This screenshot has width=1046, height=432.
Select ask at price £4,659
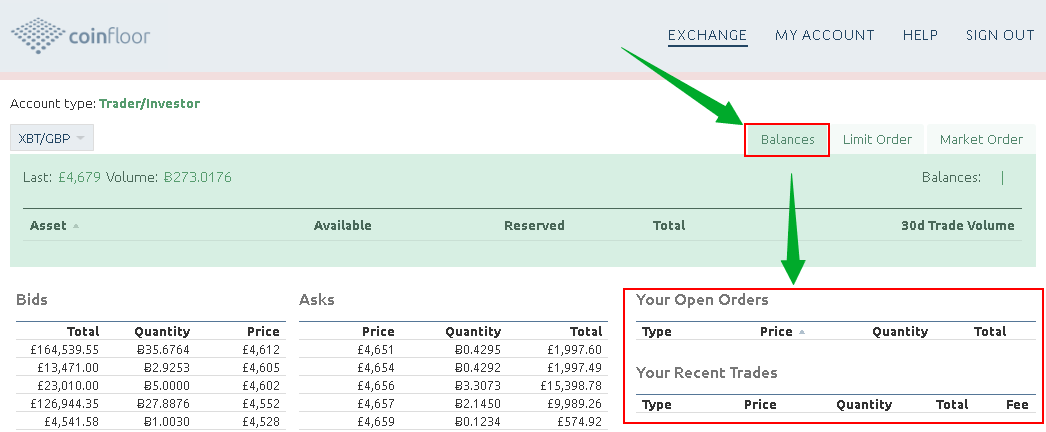click(454, 421)
